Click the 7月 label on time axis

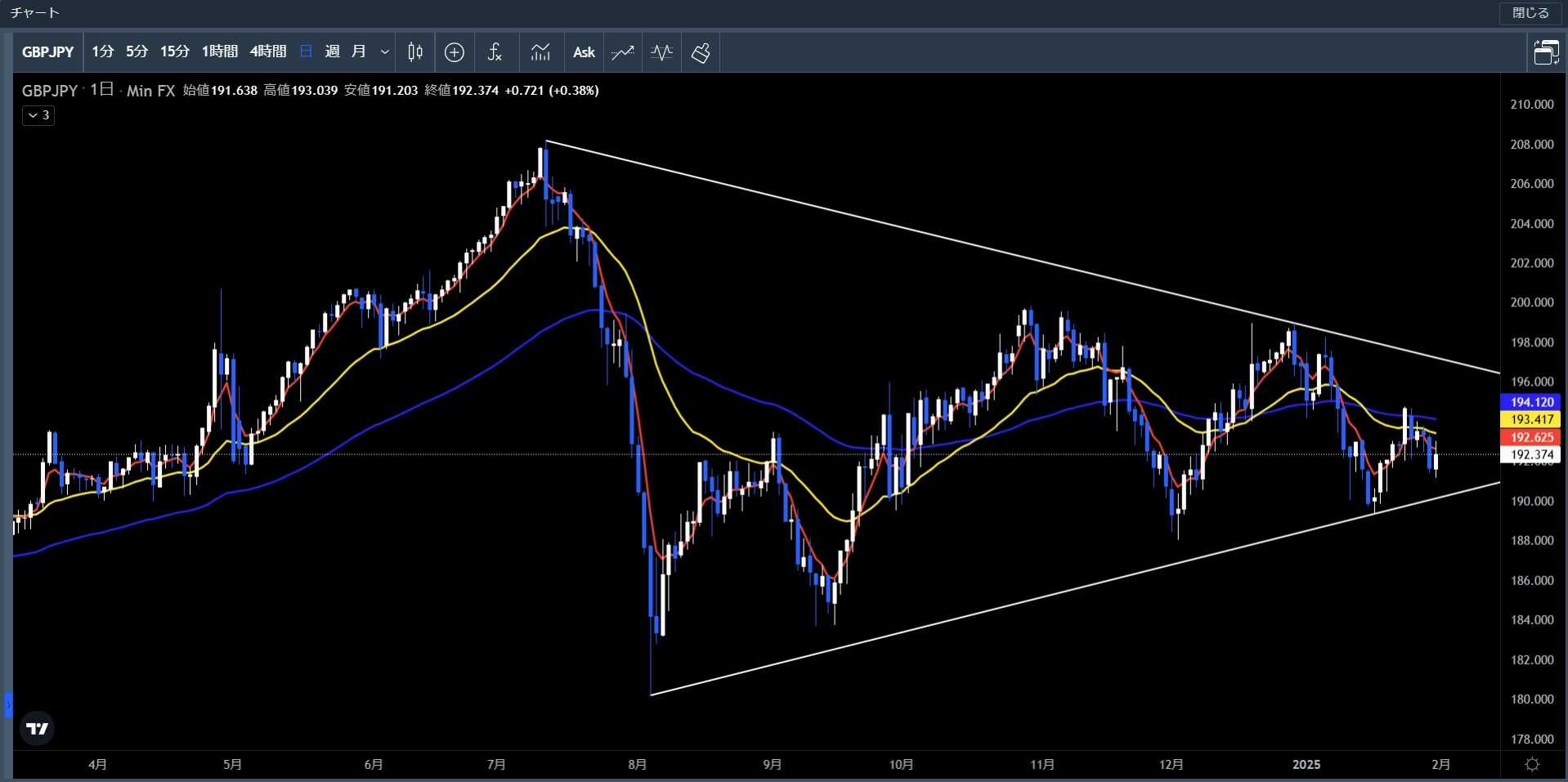tap(496, 765)
